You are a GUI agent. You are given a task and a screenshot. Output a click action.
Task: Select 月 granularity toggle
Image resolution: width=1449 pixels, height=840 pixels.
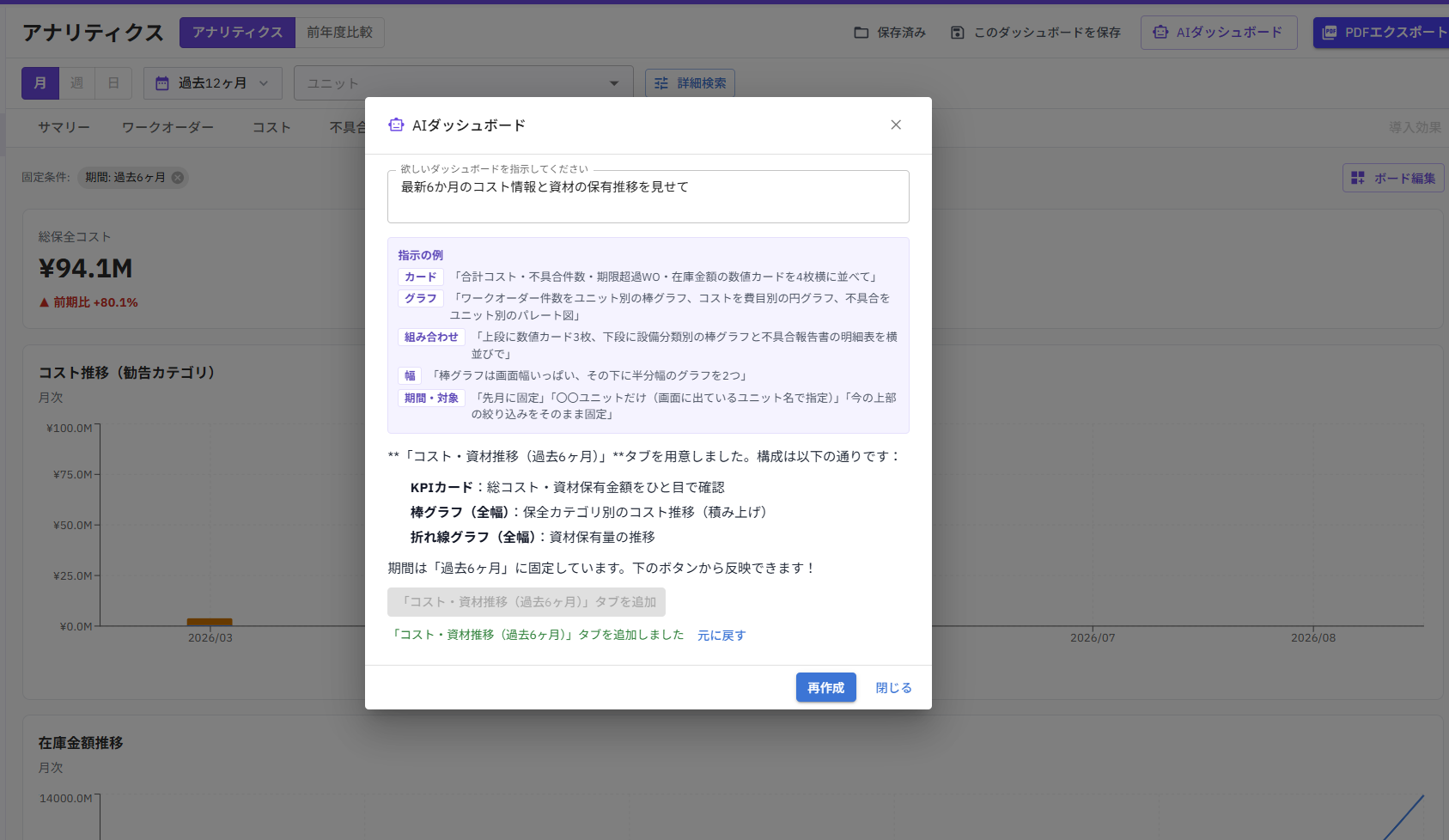point(40,83)
